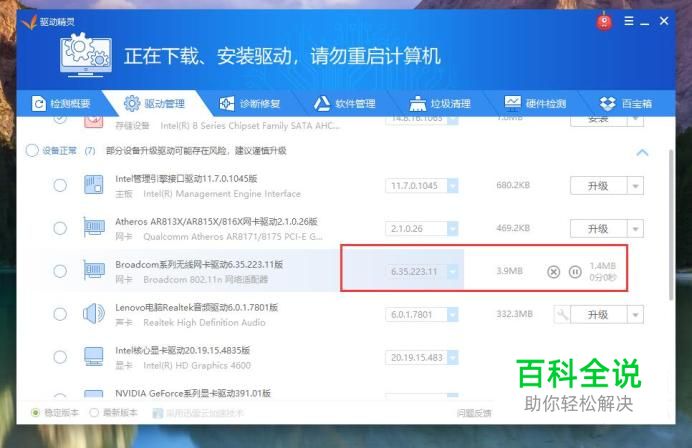The height and width of the screenshot is (448, 692).
Task: Click the Intel(R) HD Graphics 4600 text
Action: point(197,365)
